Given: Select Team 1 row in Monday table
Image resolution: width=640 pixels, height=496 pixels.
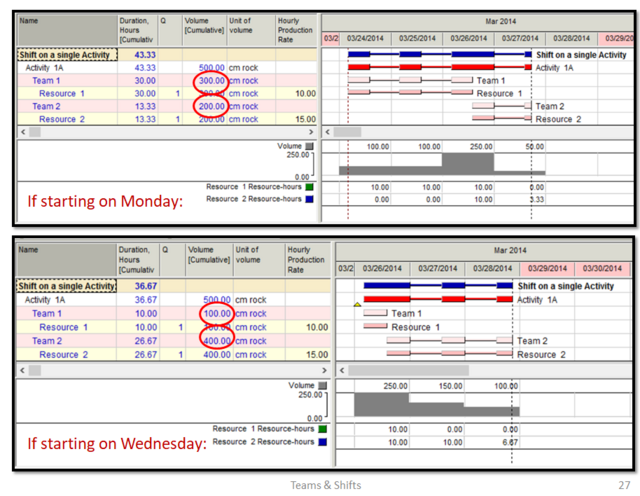Looking at the screenshot, I should pyautogui.click(x=167, y=81).
